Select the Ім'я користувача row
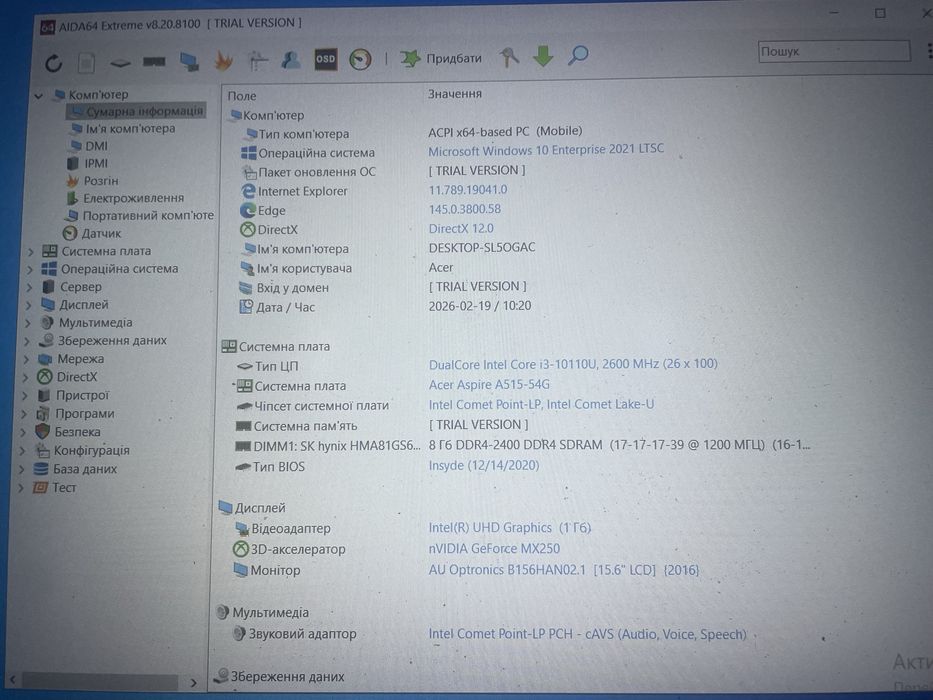The width and height of the screenshot is (933, 700). click(346, 268)
